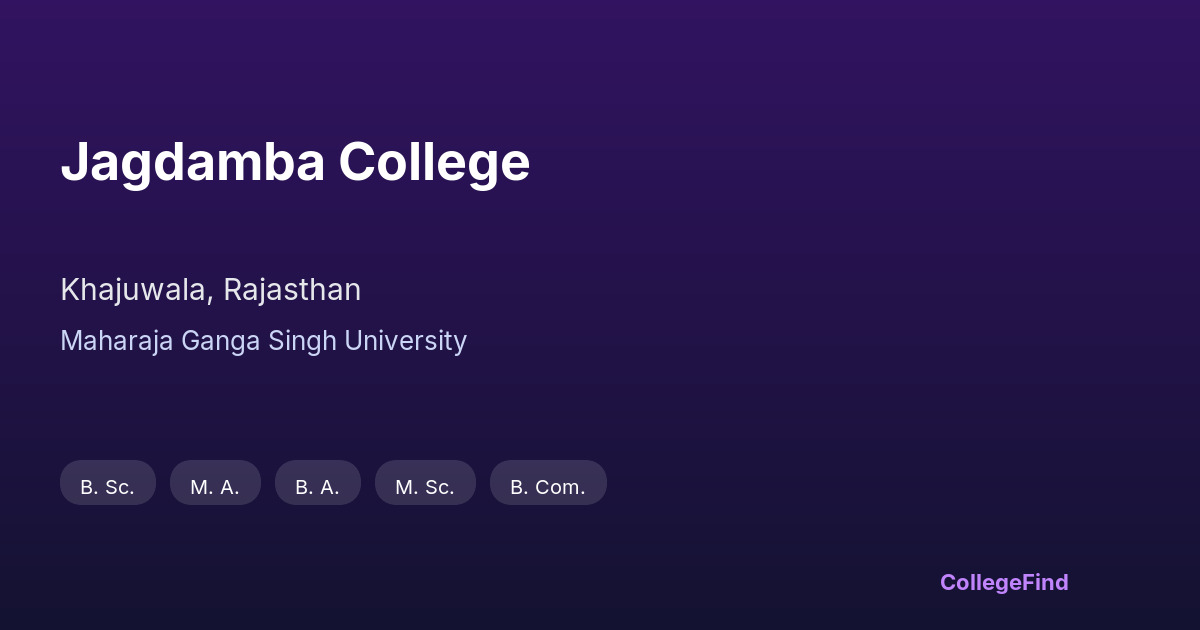Click the word "Jagdamba" in the title
This screenshot has width=1200, height=630.
click(192, 162)
